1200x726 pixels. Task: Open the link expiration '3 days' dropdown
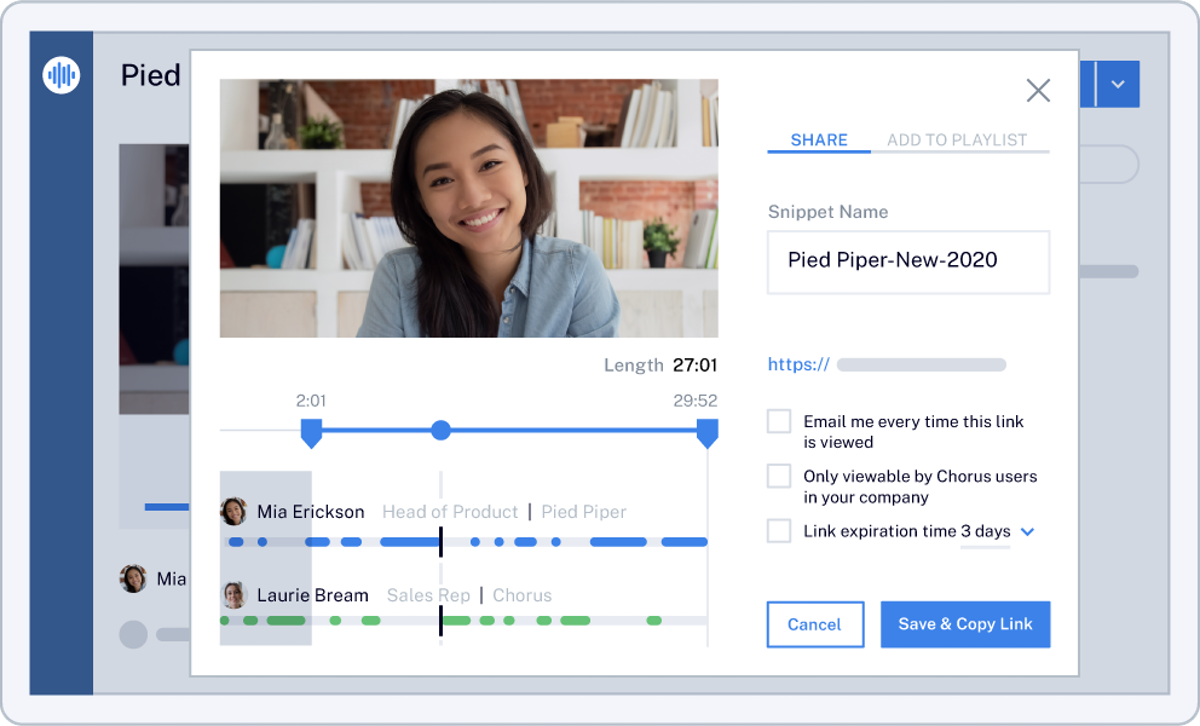coord(1026,532)
